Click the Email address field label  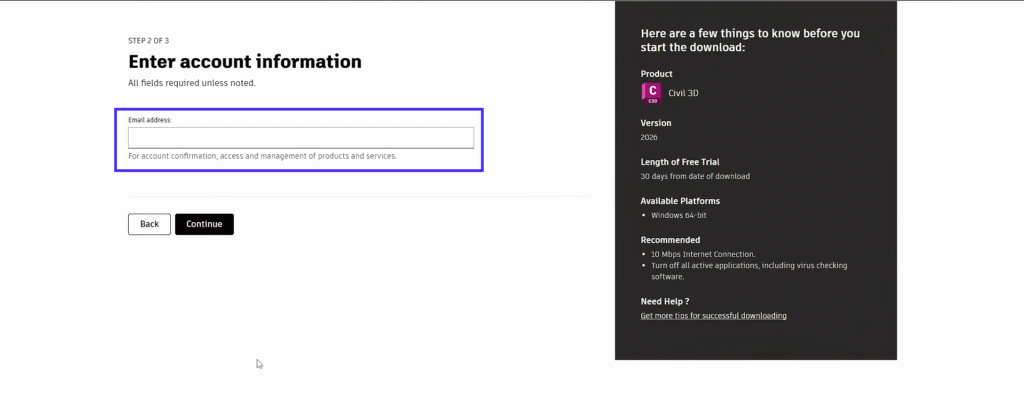coord(150,120)
